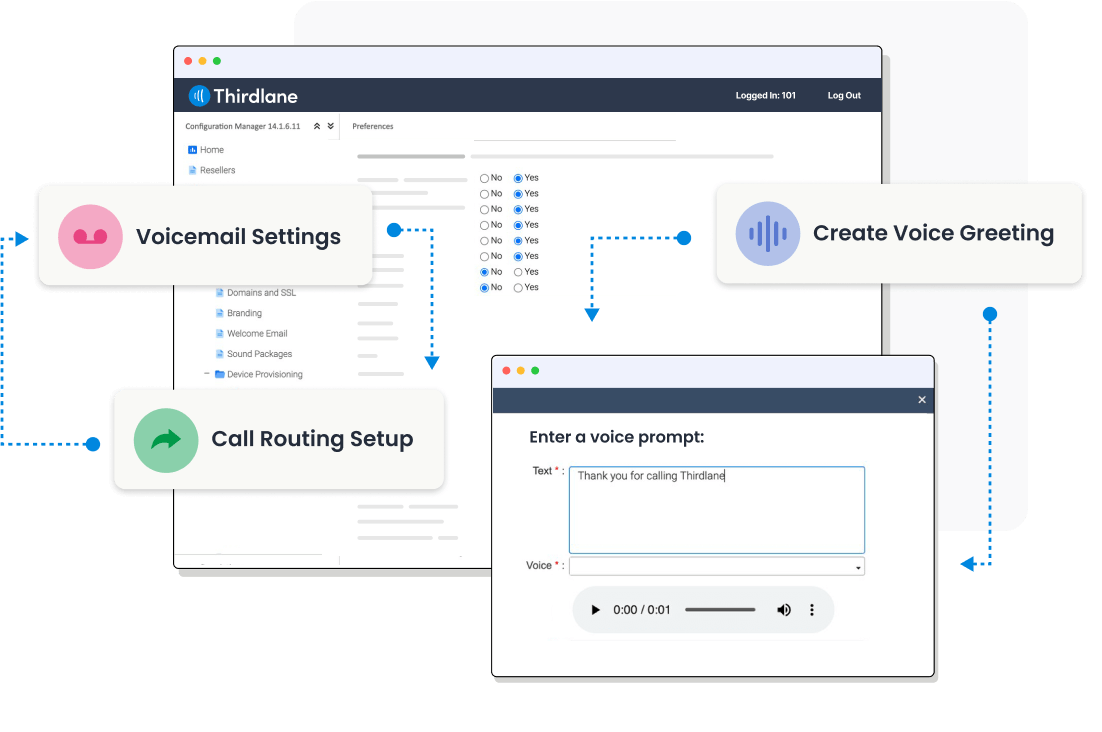Mute audio with the speaker icon
The height and width of the screenshot is (732, 1102).
pos(784,610)
